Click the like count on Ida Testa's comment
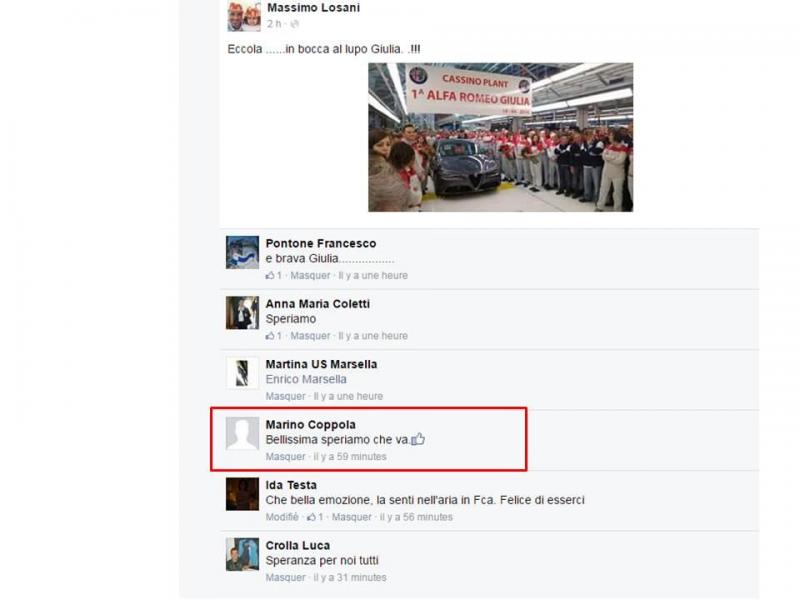This screenshot has width=800, height=600. (315, 517)
